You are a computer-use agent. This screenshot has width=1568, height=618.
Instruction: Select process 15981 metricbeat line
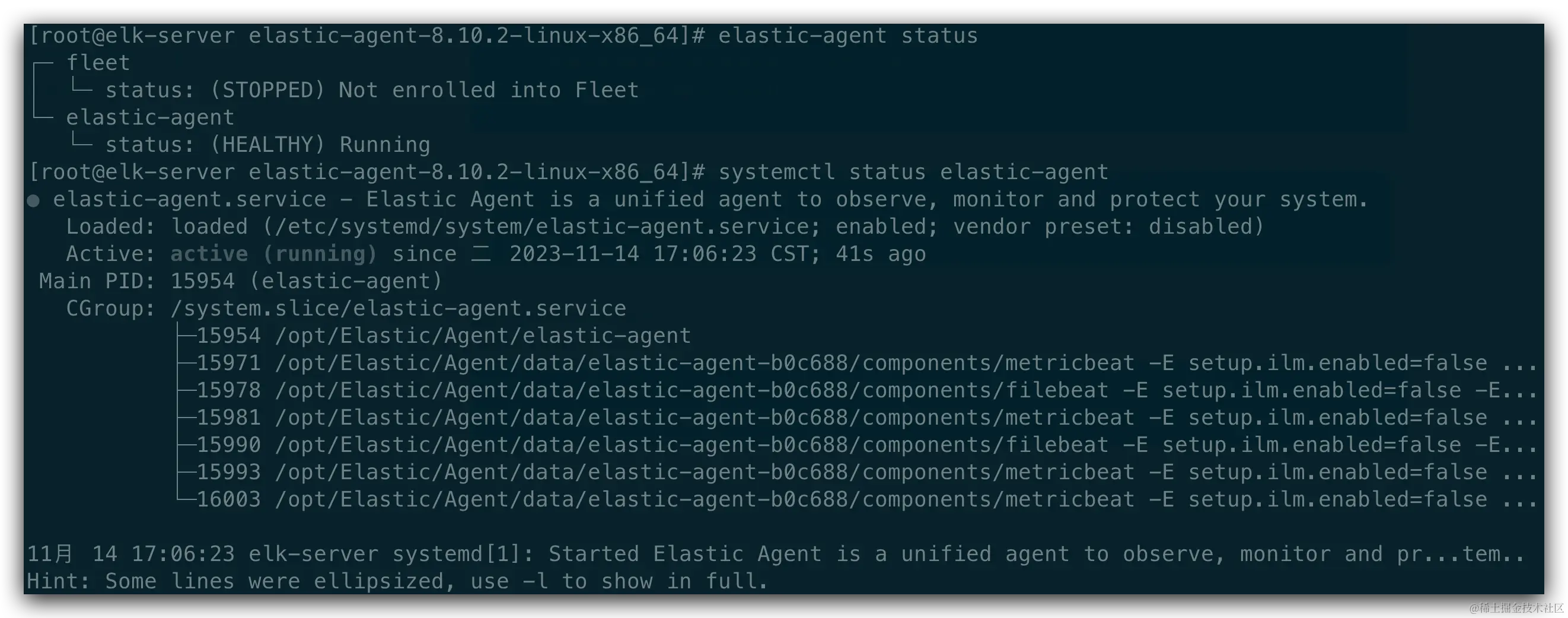(856, 418)
